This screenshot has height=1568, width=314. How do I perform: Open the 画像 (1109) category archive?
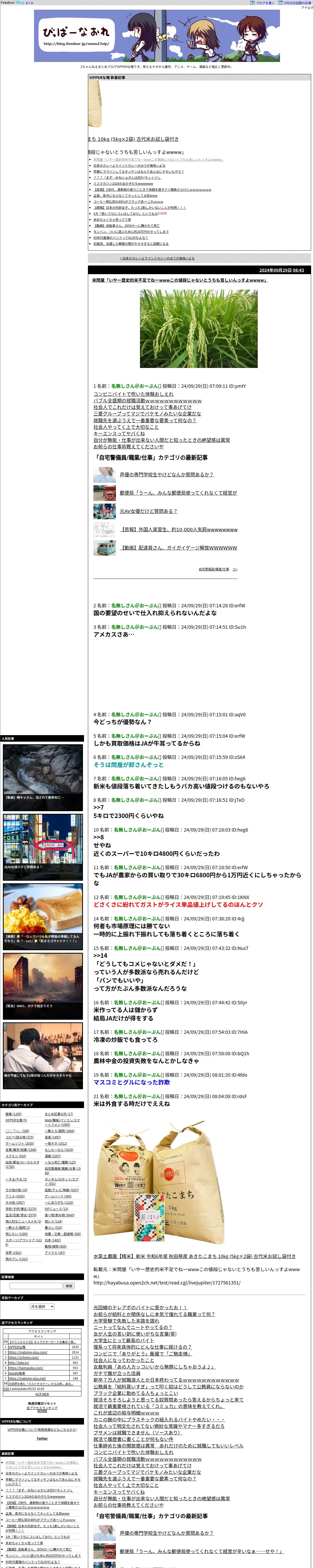point(13,1113)
